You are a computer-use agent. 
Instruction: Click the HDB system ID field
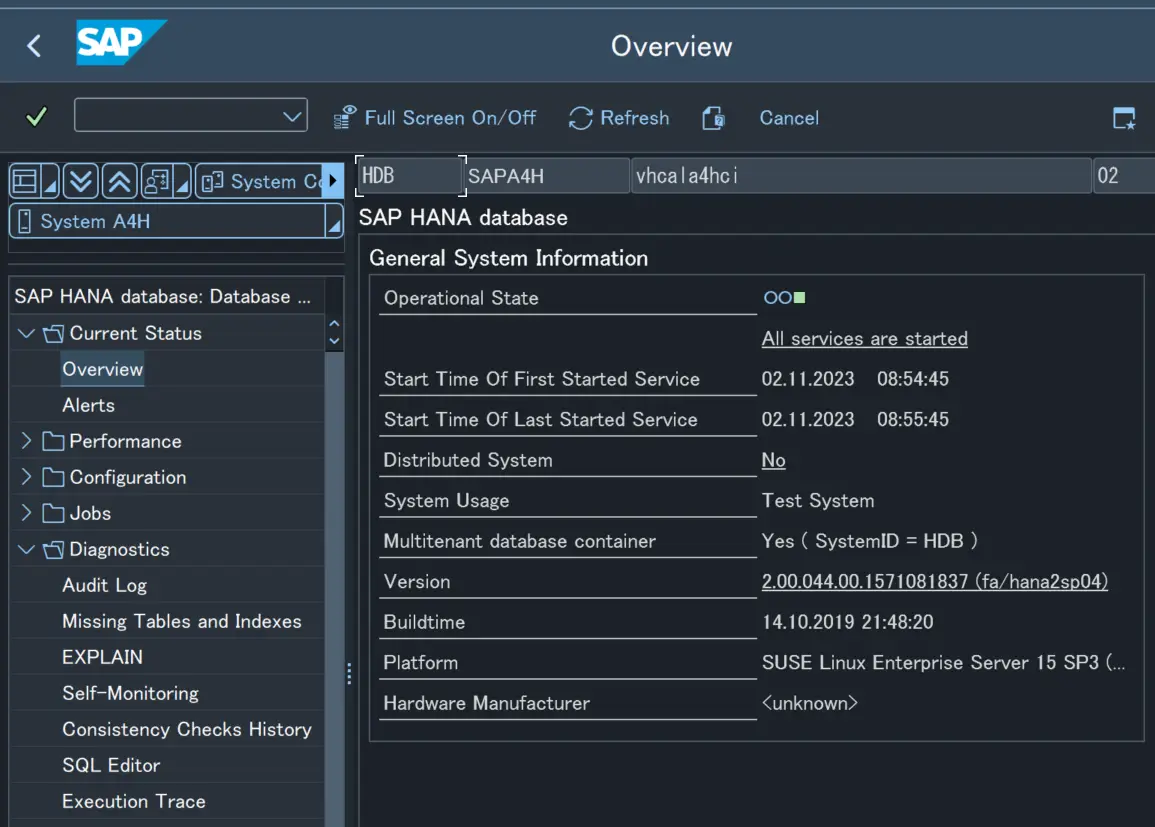(x=411, y=176)
